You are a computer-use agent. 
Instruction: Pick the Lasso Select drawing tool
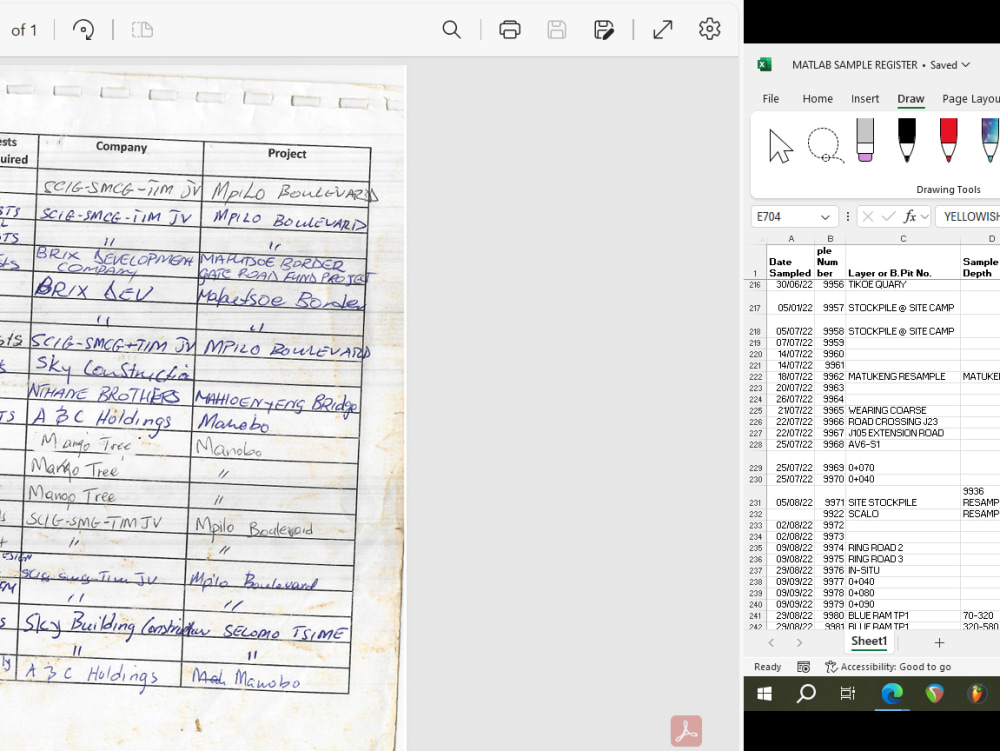(x=825, y=145)
